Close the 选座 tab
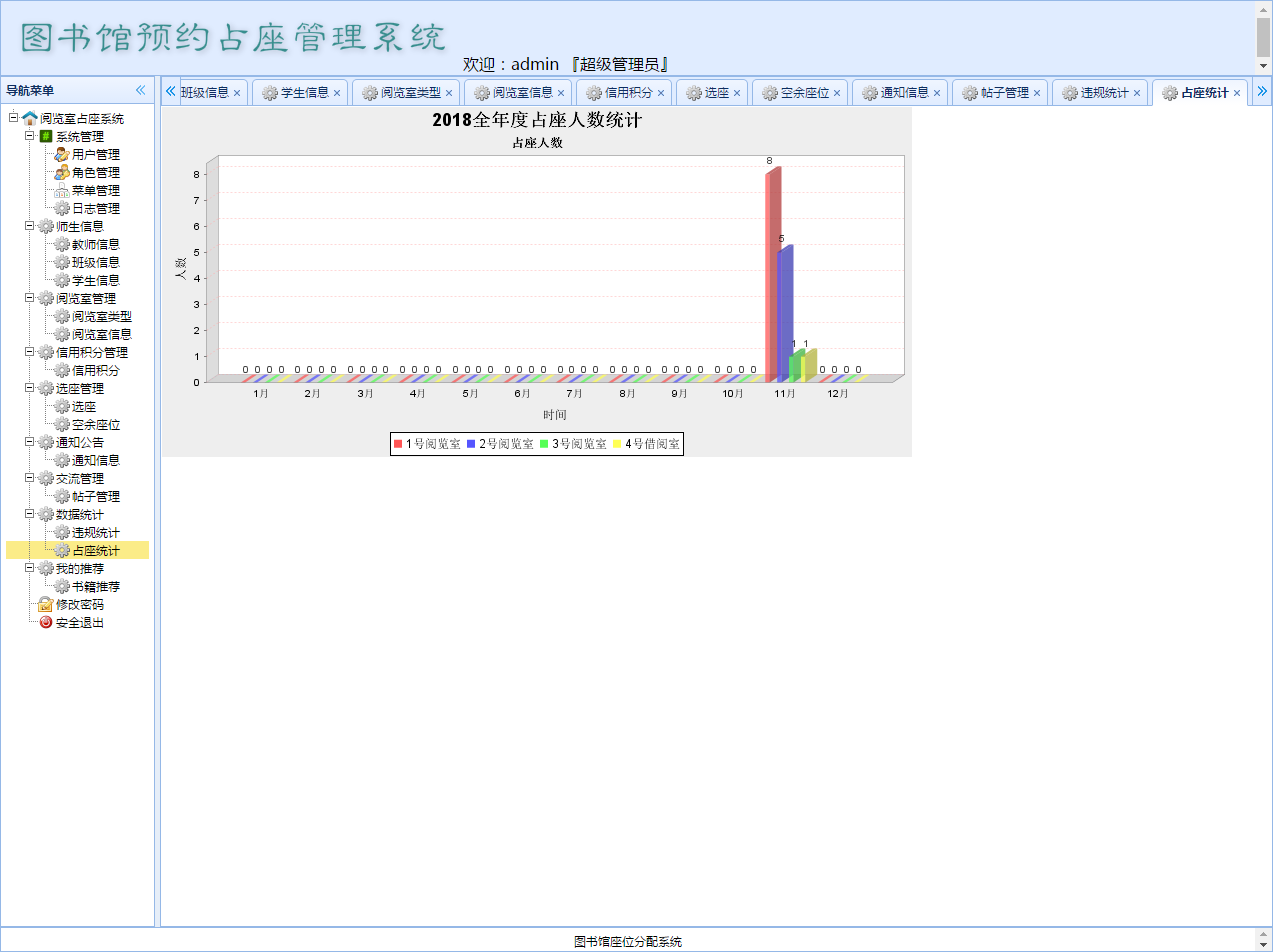Image resolution: width=1273 pixels, height=952 pixels. 737,93
